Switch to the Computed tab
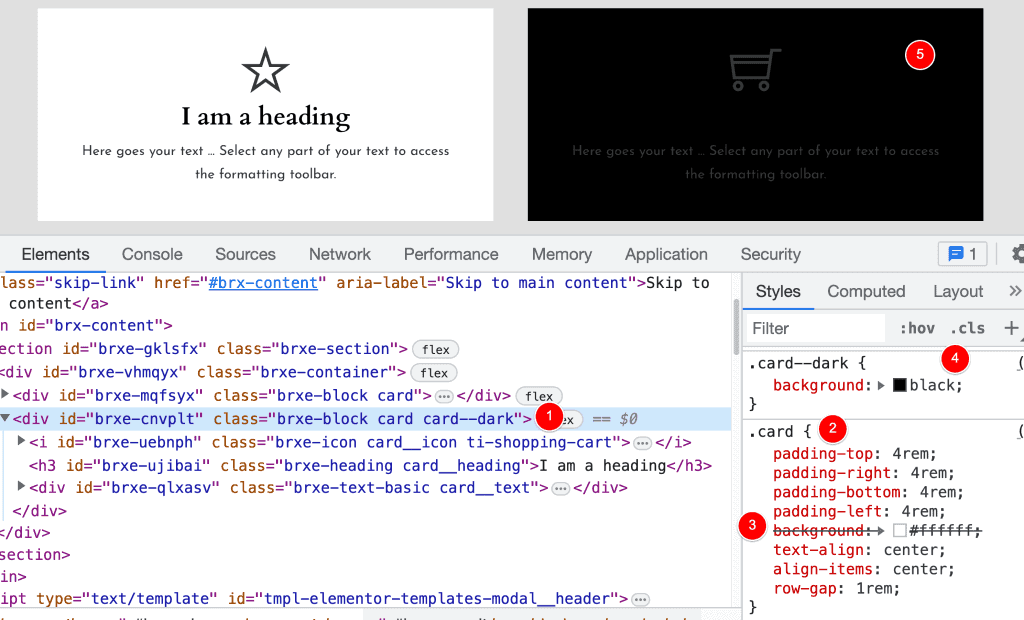The image size is (1024, 620). [866, 291]
